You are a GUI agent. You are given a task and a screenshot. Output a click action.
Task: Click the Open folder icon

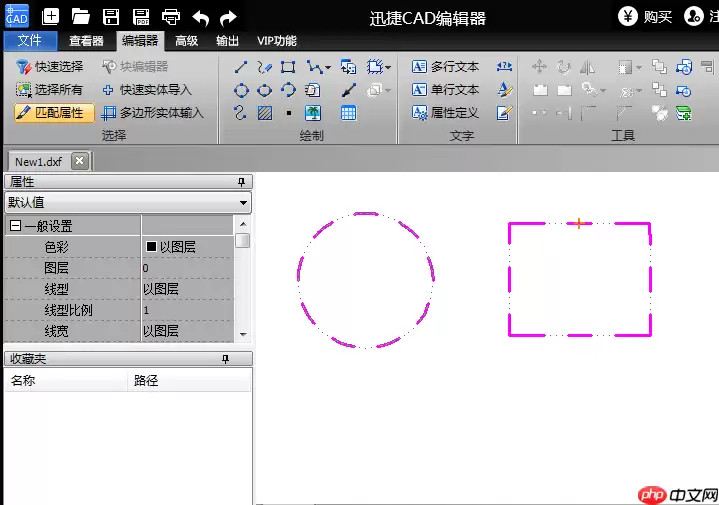pyautogui.click(x=81, y=16)
